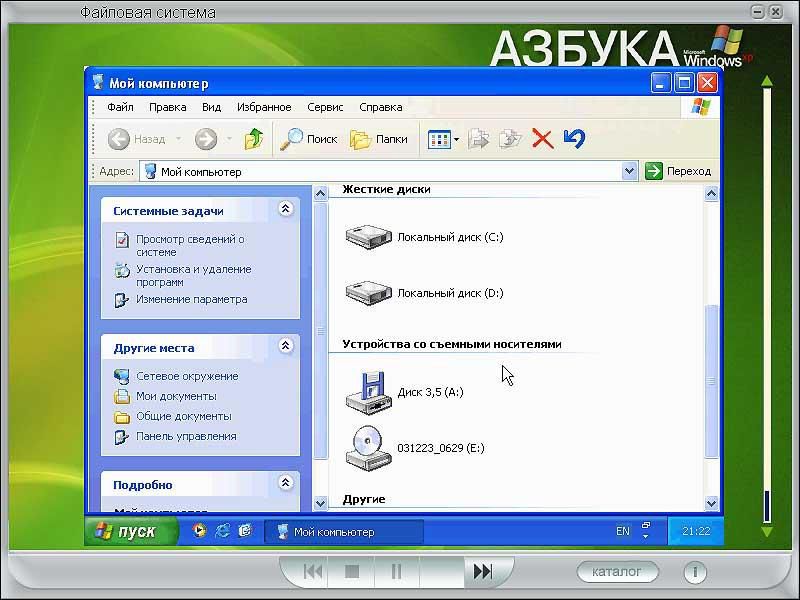Image resolution: width=800 pixels, height=600 pixels.
Task: Open the Сервис menu
Action: click(x=325, y=107)
